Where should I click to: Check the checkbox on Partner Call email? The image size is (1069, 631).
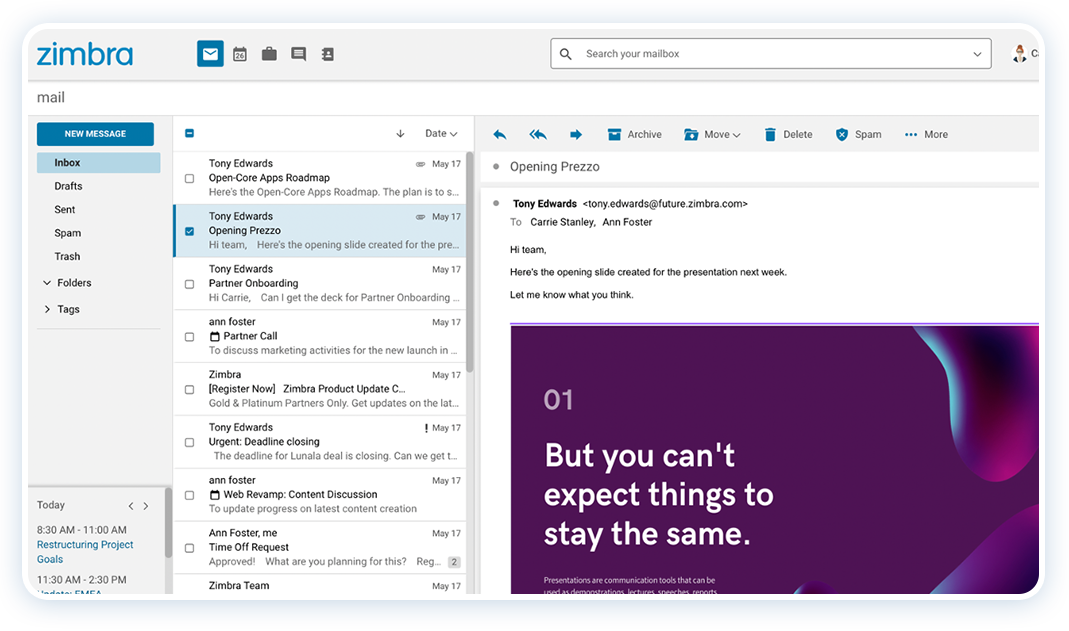point(189,336)
